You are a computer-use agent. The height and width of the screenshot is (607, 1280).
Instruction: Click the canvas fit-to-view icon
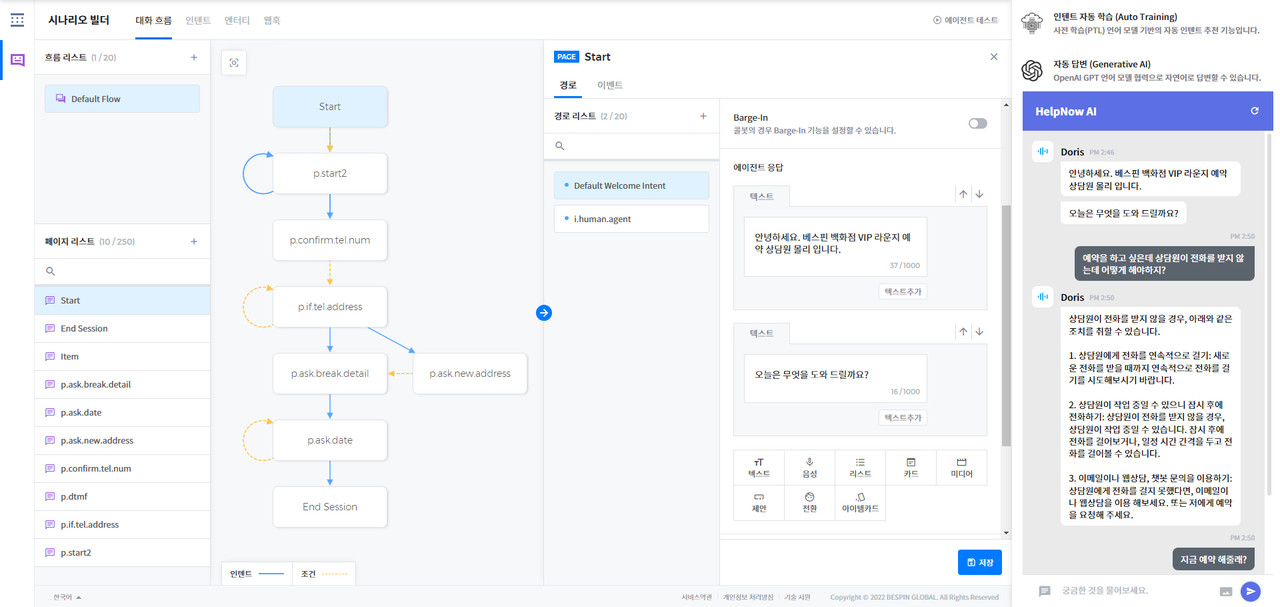(234, 63)
